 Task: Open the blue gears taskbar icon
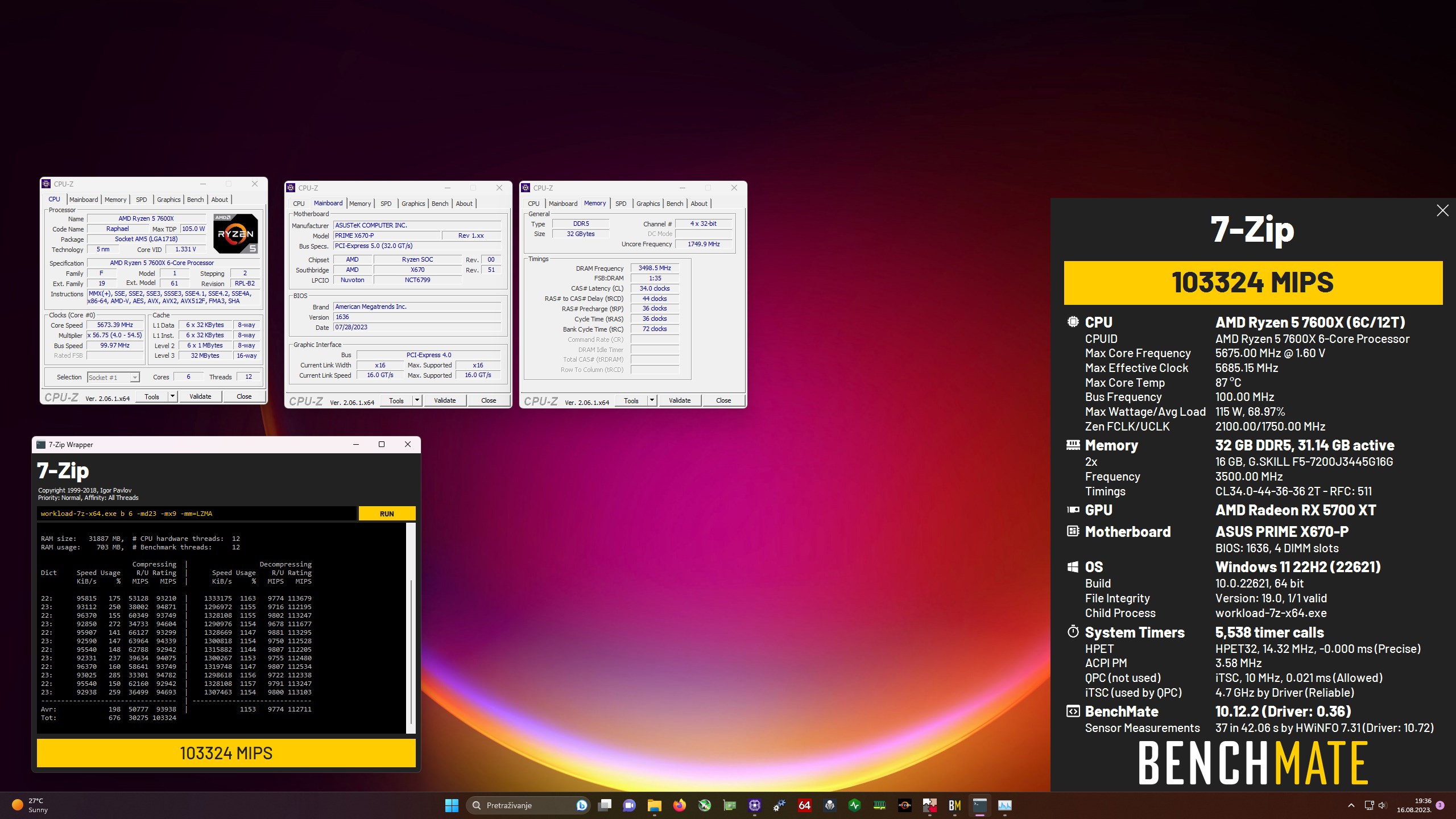pos(780,805)
